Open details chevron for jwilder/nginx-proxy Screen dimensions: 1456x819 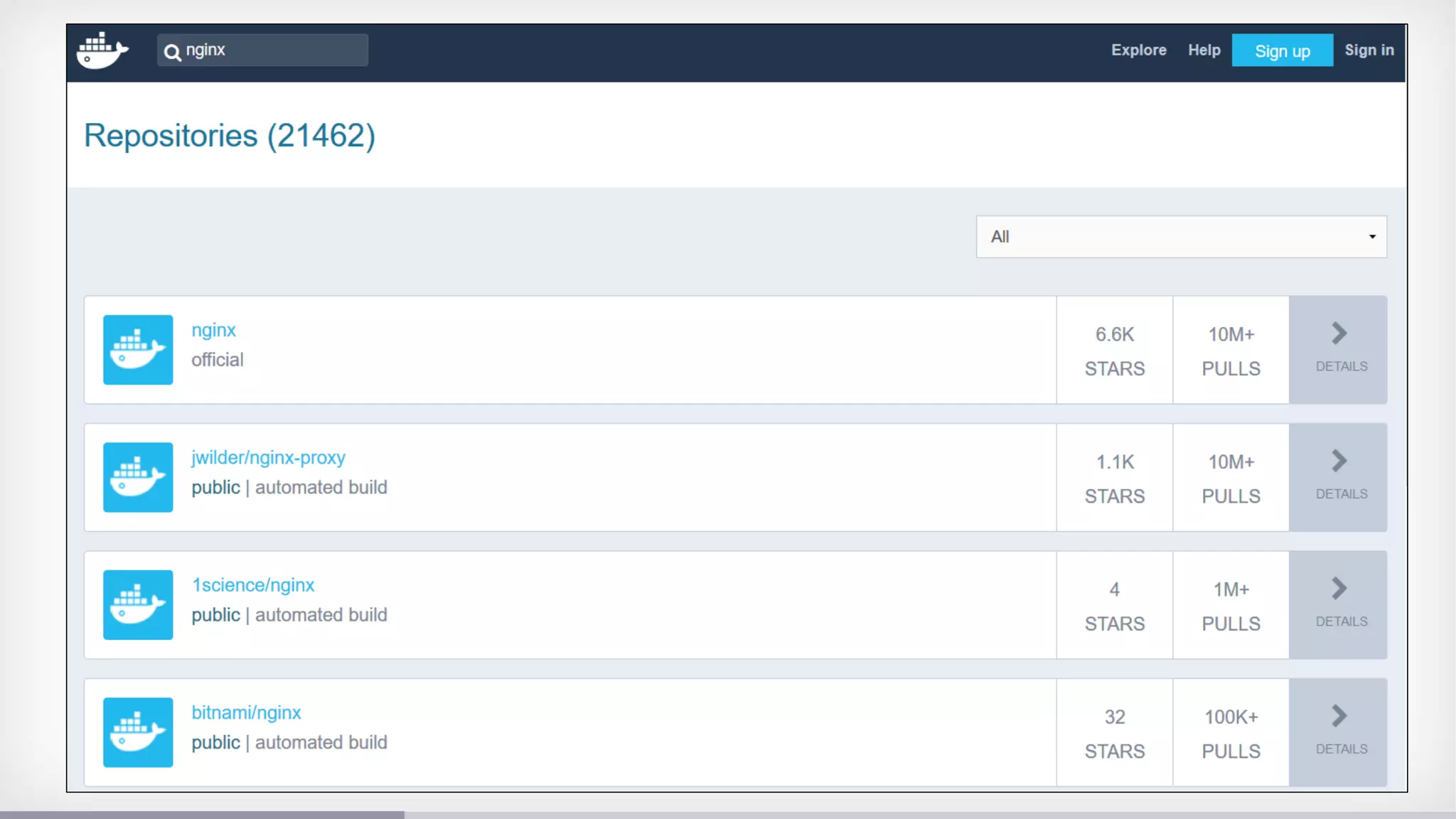coord(1339,461)
